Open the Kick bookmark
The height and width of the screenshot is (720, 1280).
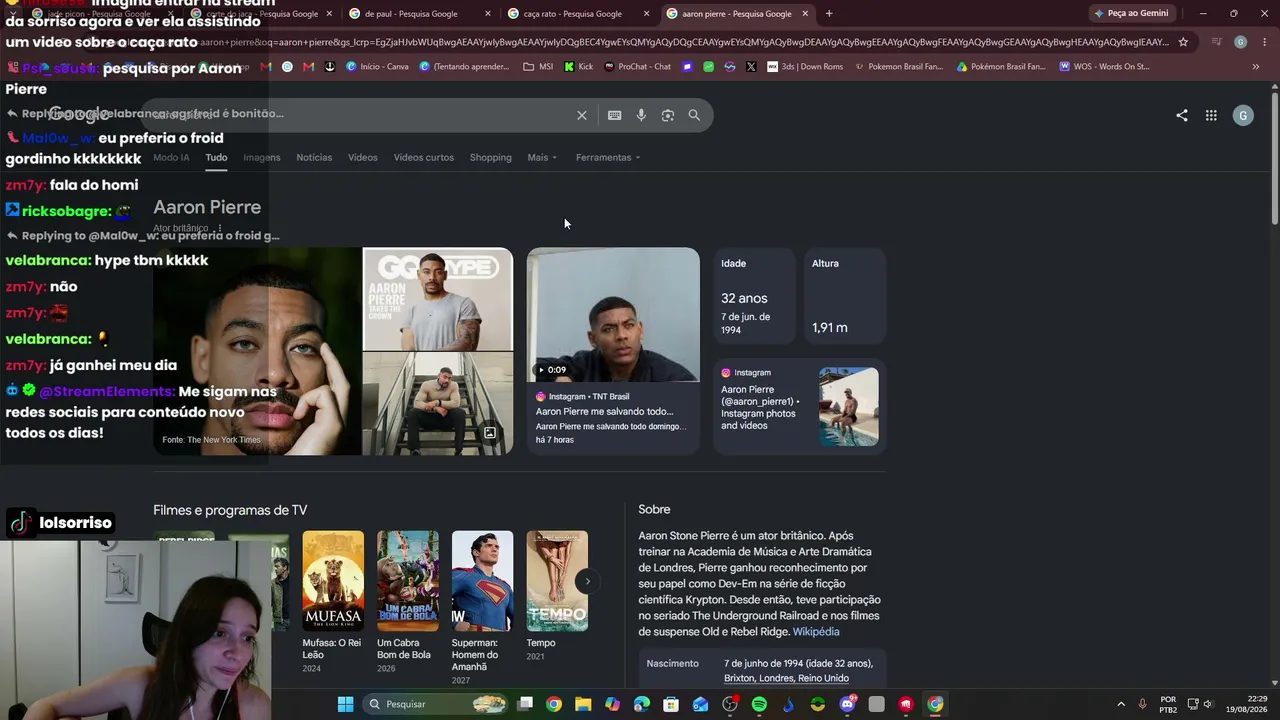[x=578, y=67]
